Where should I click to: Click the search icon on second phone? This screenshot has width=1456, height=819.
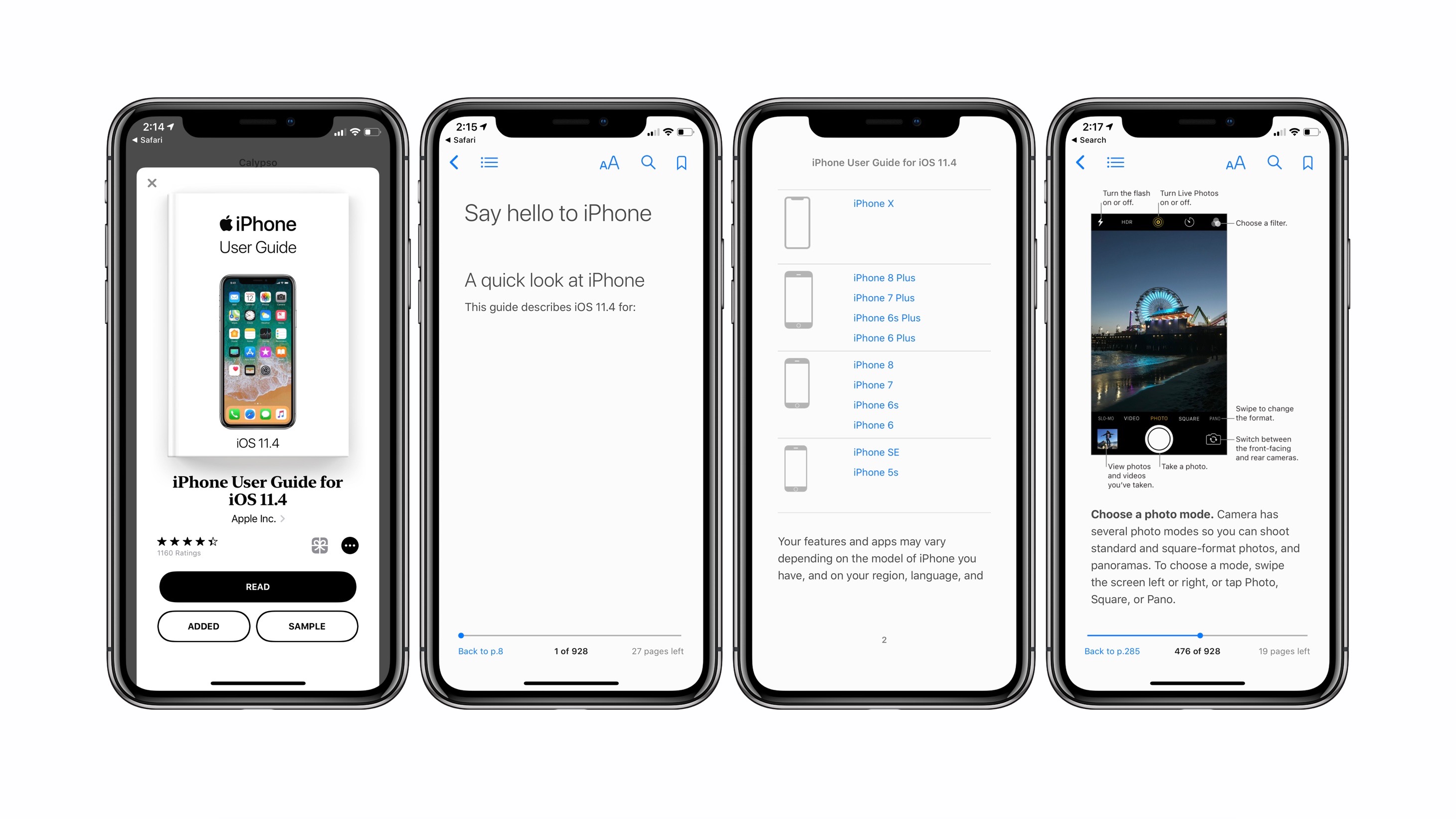point(648,162)
